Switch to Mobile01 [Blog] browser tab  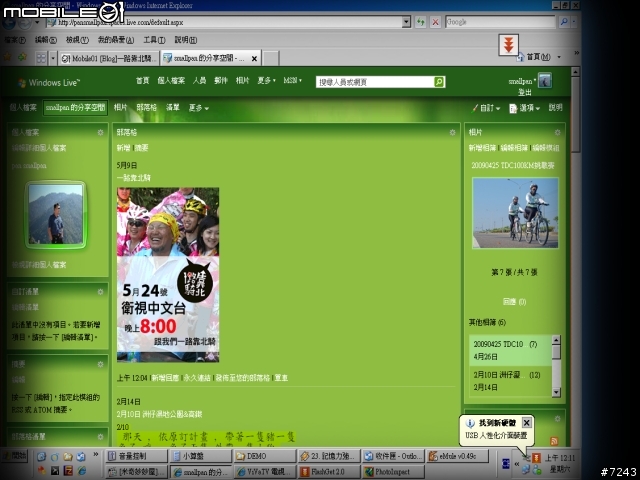pyautogui.click(x=109, y=59)
